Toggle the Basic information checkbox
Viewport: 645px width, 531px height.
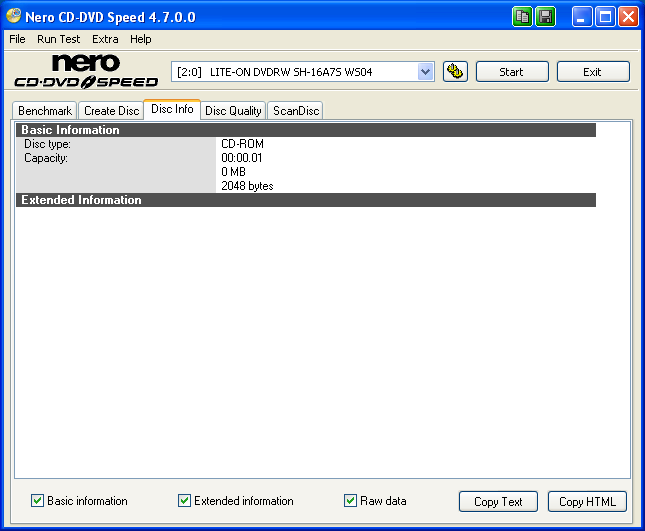click(x=37, y=501)
